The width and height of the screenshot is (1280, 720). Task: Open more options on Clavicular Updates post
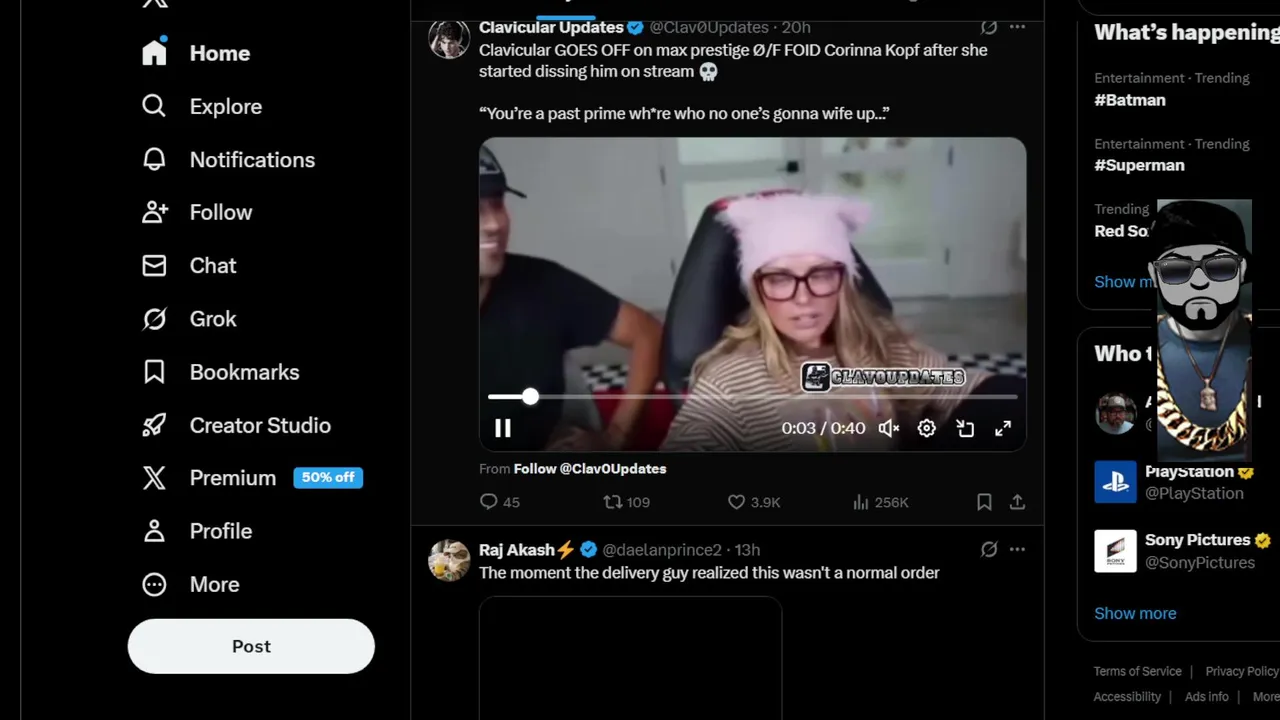pos(1017,27)
